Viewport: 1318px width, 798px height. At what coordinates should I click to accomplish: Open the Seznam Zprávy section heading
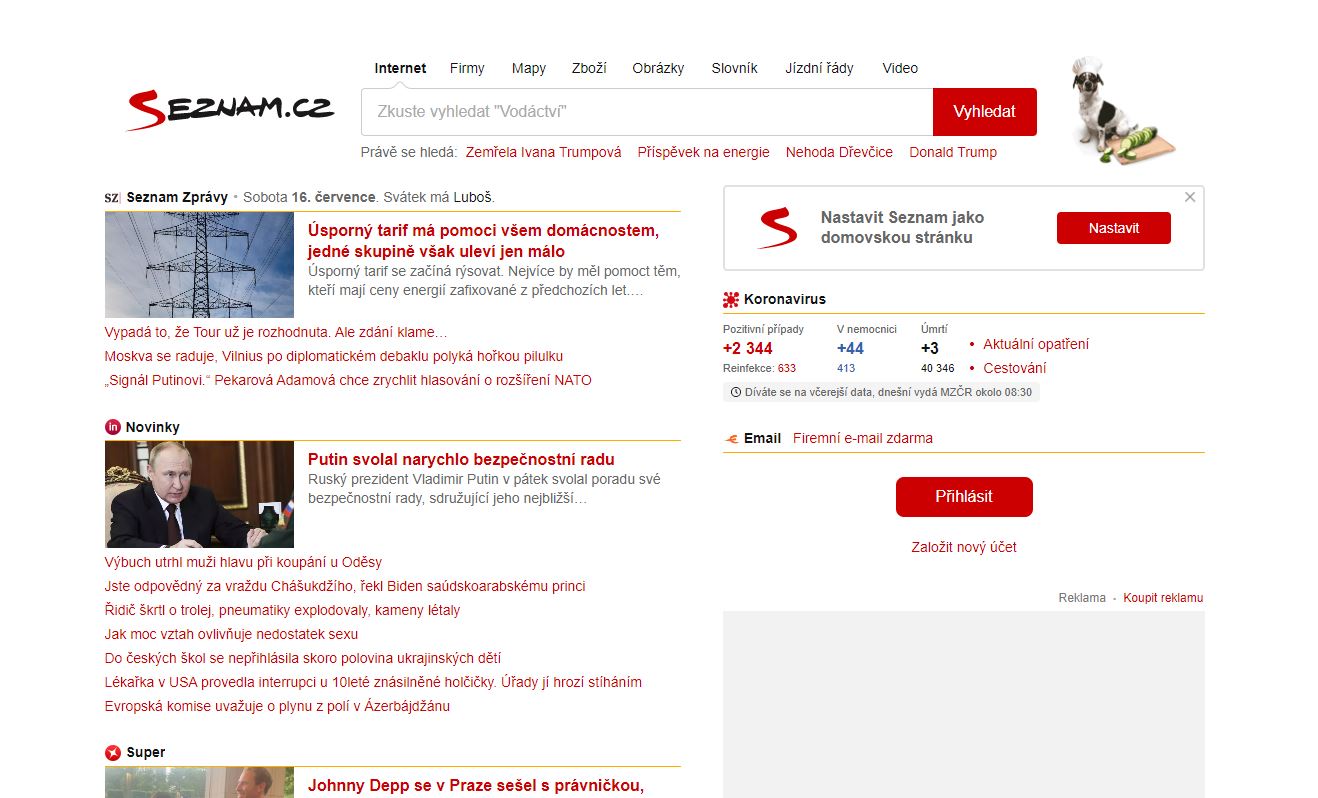click(177, 197)
